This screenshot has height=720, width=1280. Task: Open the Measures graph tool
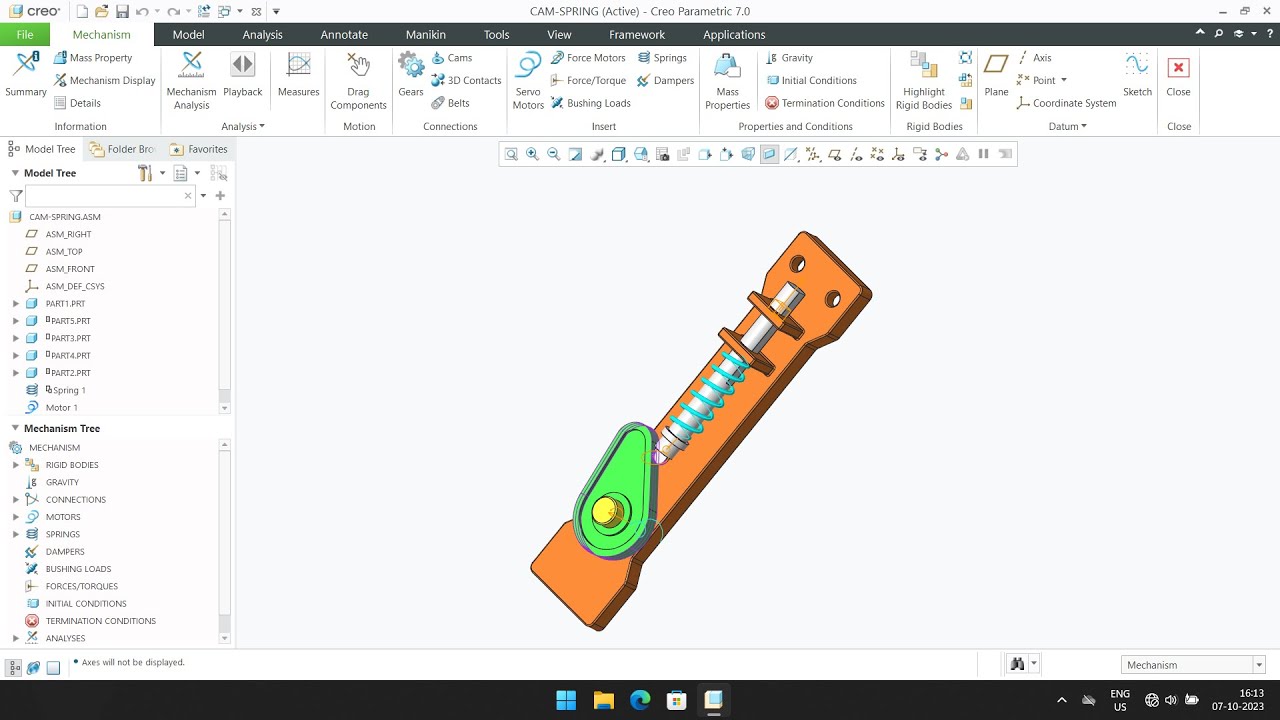(x=298, y=76)
